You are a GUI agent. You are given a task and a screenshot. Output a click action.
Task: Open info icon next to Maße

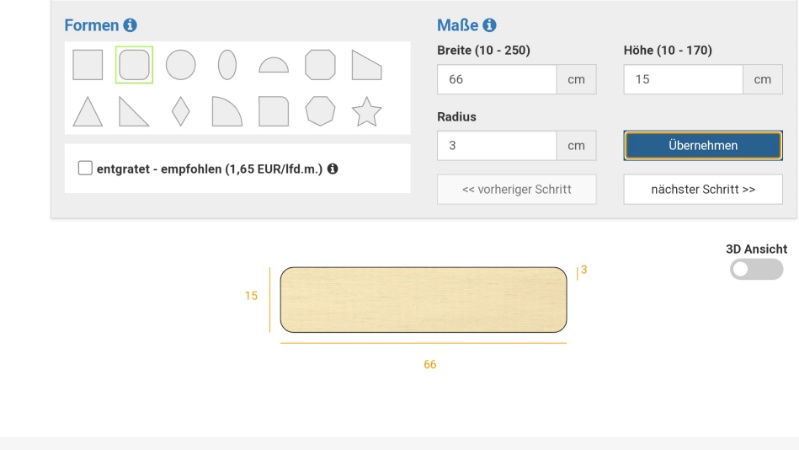(489, 25)
